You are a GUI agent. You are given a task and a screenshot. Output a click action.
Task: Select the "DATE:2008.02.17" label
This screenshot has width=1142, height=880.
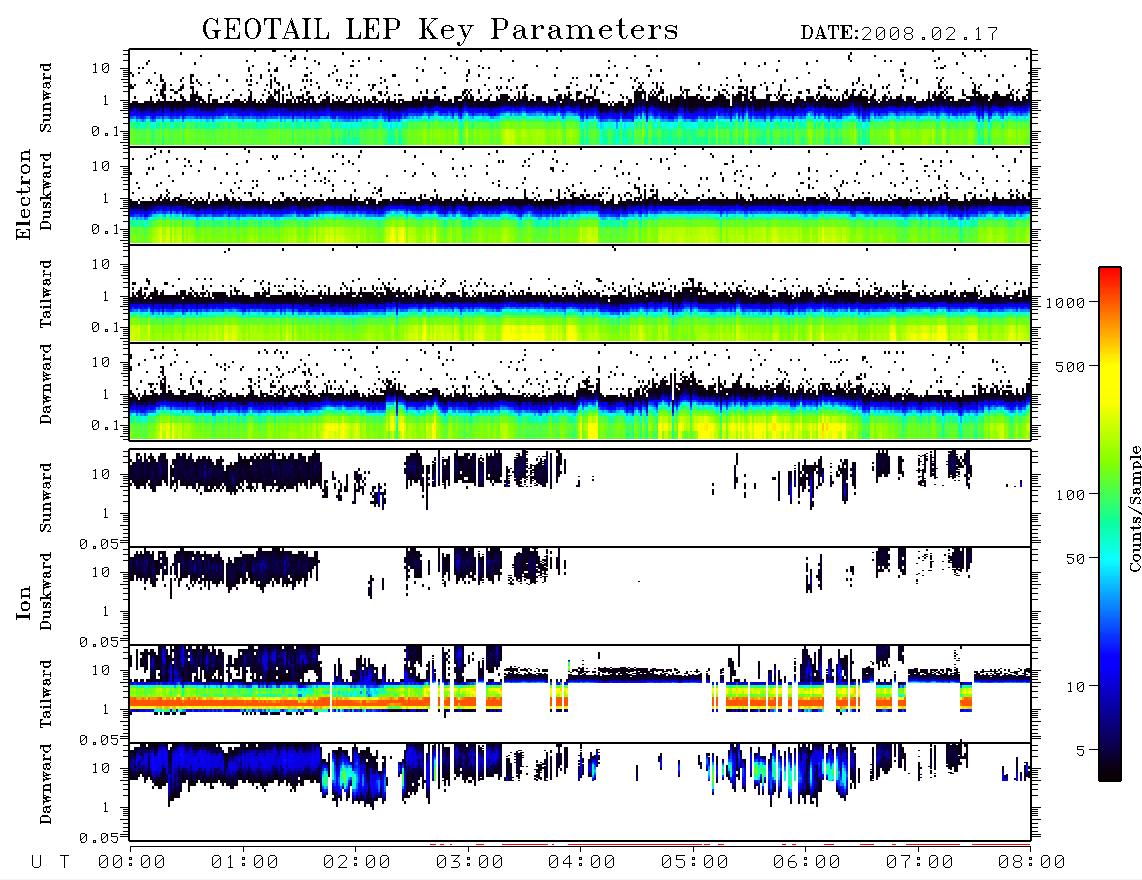click(899, 34)
